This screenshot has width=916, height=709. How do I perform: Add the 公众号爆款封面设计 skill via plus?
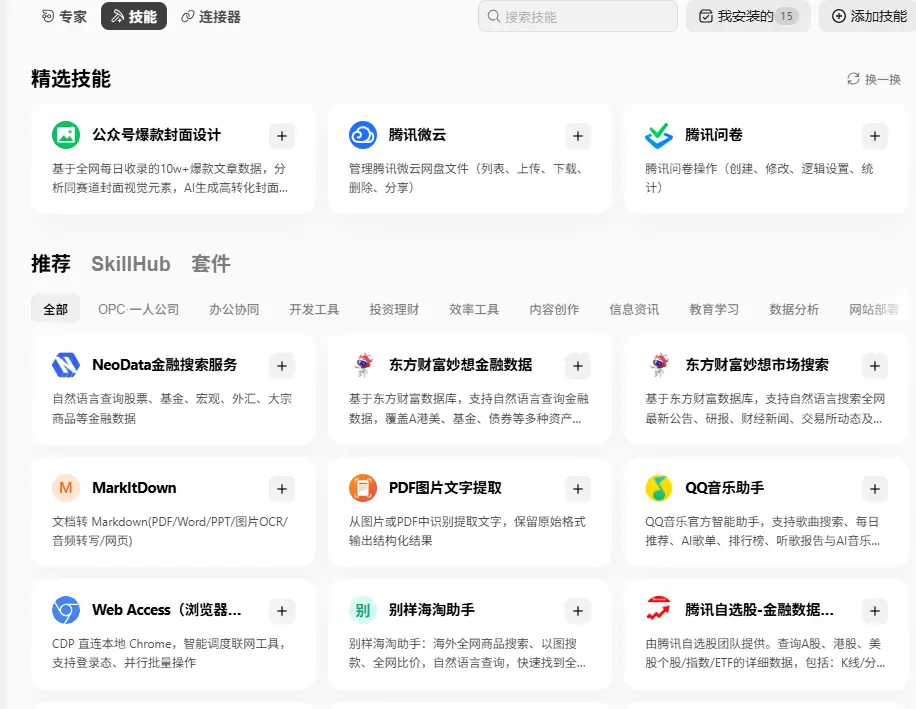(282, 136)
